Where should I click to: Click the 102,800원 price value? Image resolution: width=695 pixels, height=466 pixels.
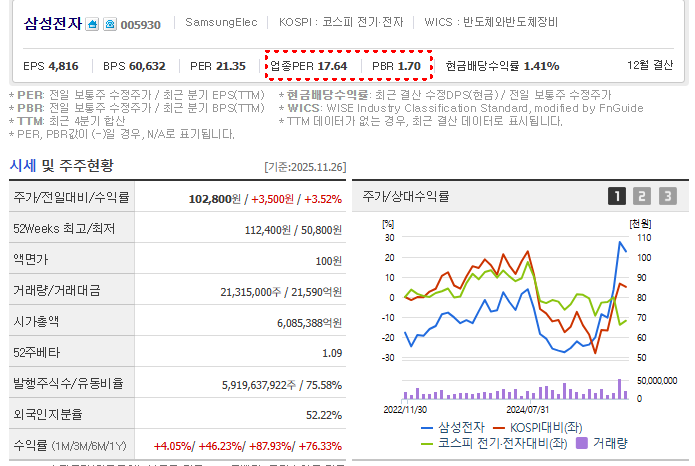coord(215,199)
